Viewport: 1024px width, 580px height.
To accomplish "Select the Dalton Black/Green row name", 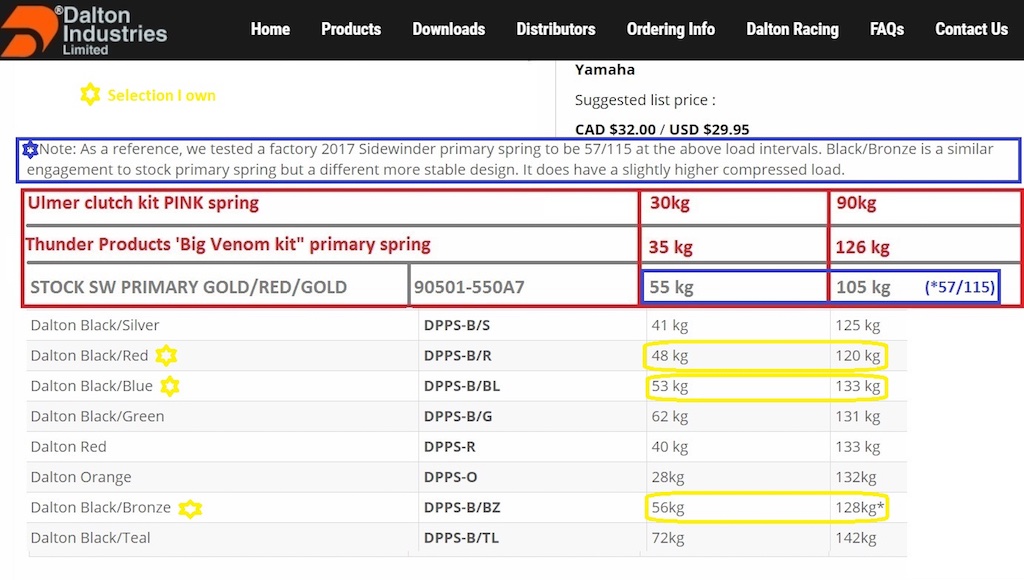I will [97, 416].
